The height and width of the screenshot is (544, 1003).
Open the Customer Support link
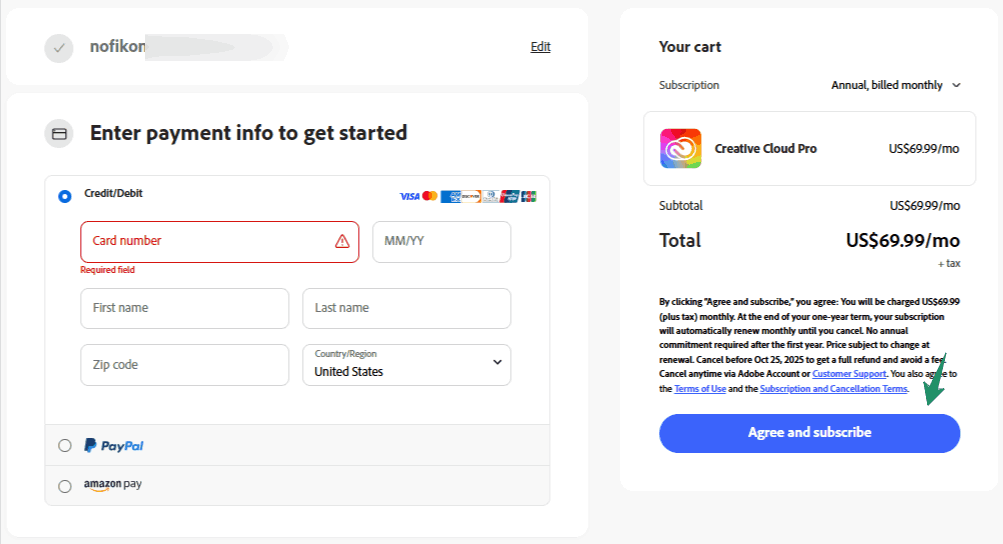pos(849,374)
